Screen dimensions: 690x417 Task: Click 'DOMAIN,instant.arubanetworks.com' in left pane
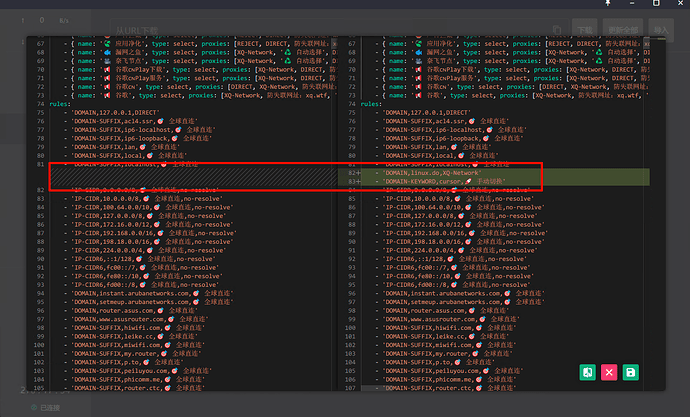coord(152,293)
